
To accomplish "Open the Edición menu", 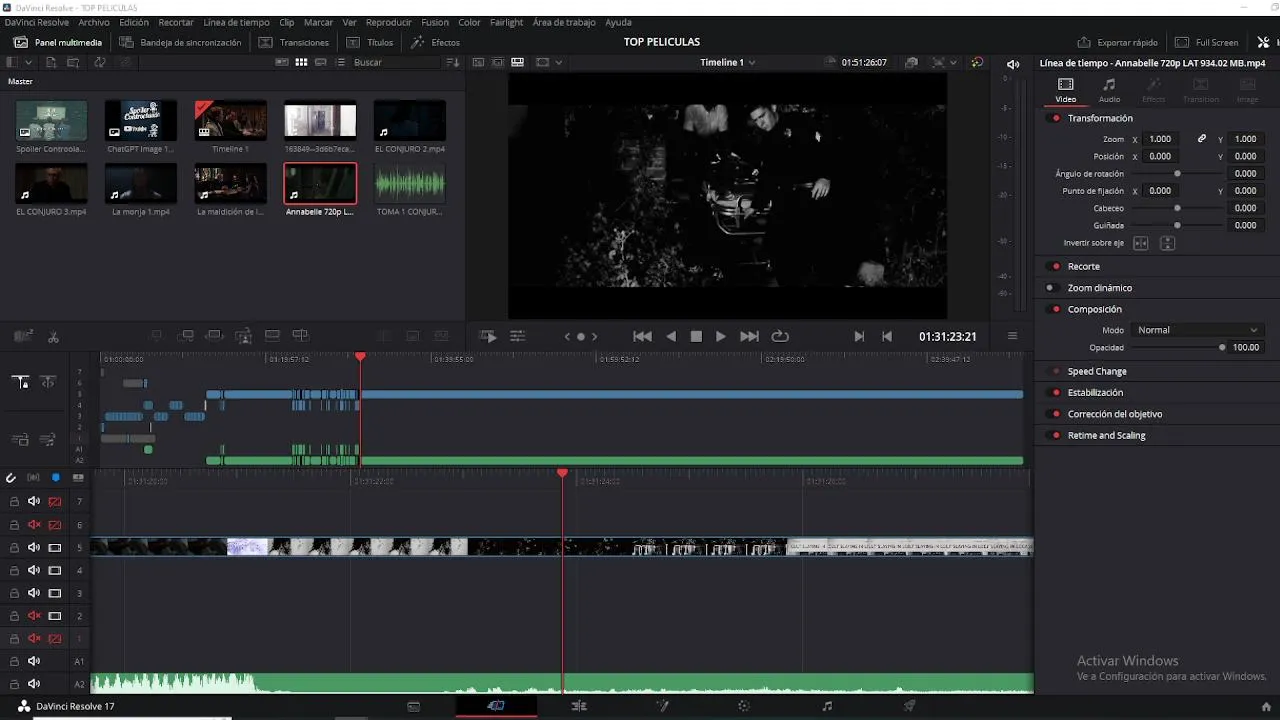I will coord(134,22).
